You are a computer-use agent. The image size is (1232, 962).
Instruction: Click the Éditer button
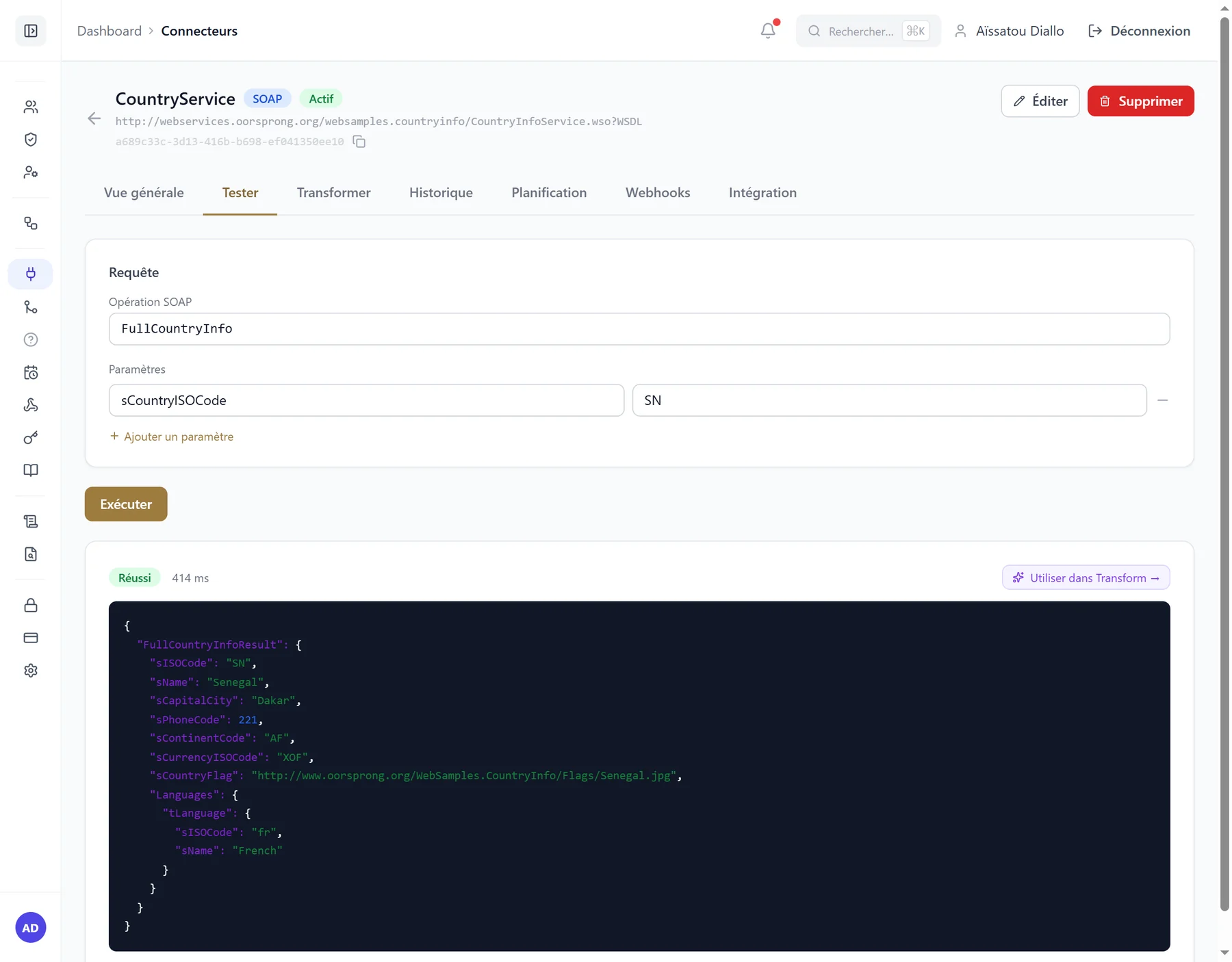point(1040,101)
